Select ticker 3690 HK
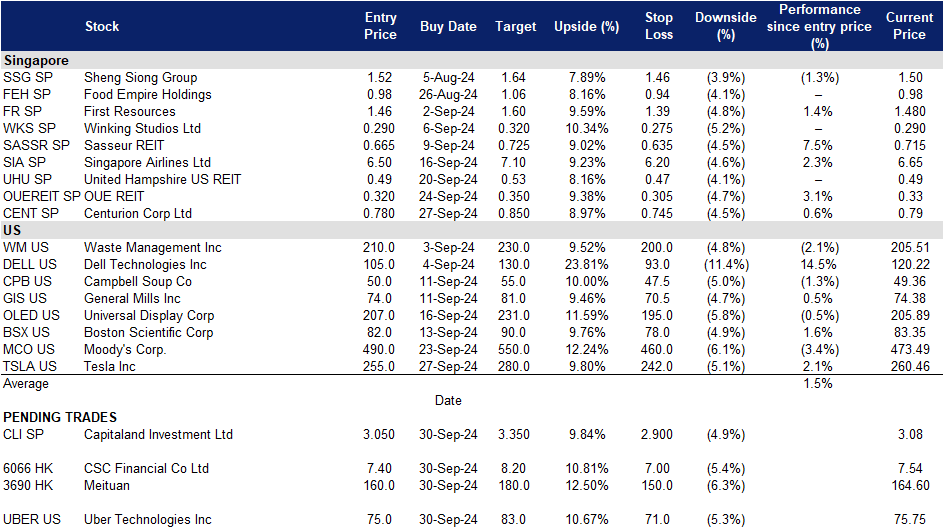 coord(28,485)
